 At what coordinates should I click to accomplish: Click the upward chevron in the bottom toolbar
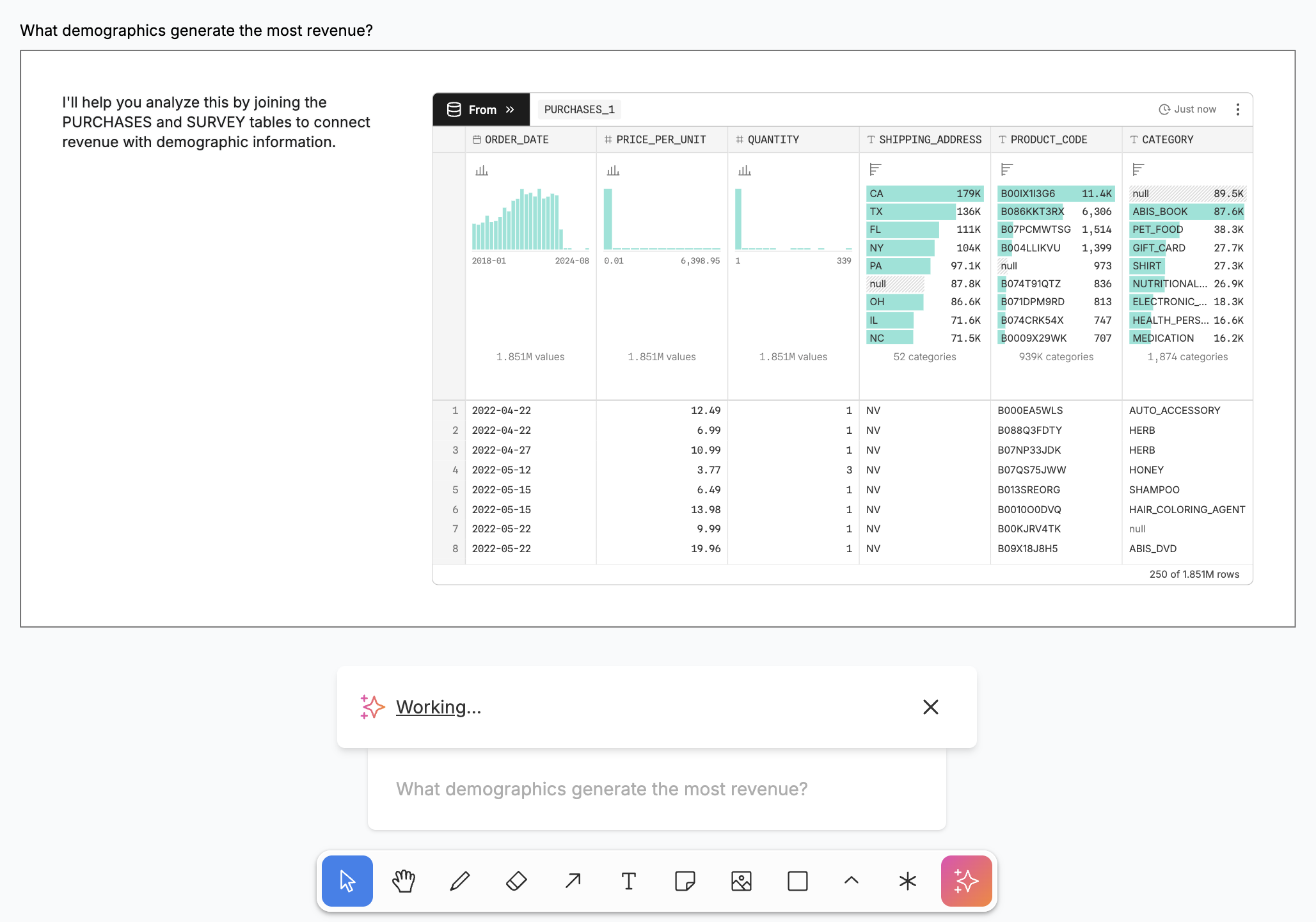tap(850, 880)
